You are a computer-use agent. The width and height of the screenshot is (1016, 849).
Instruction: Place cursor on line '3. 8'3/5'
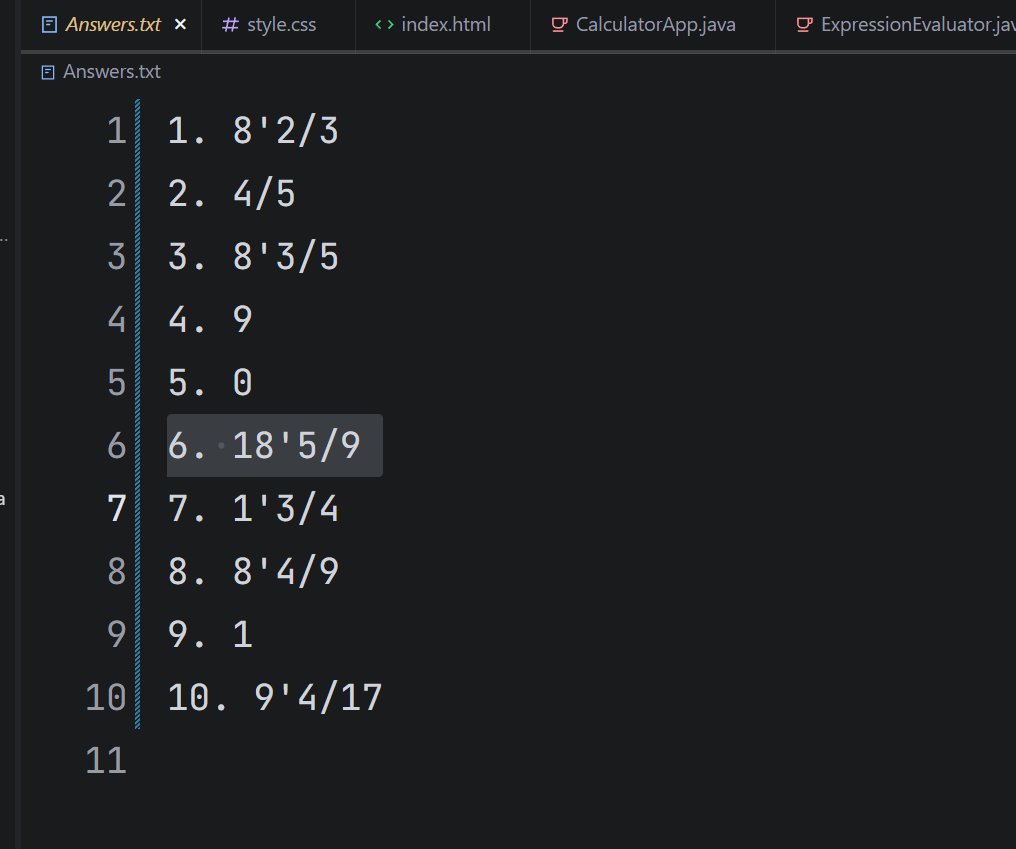click(x=253, y=256)
